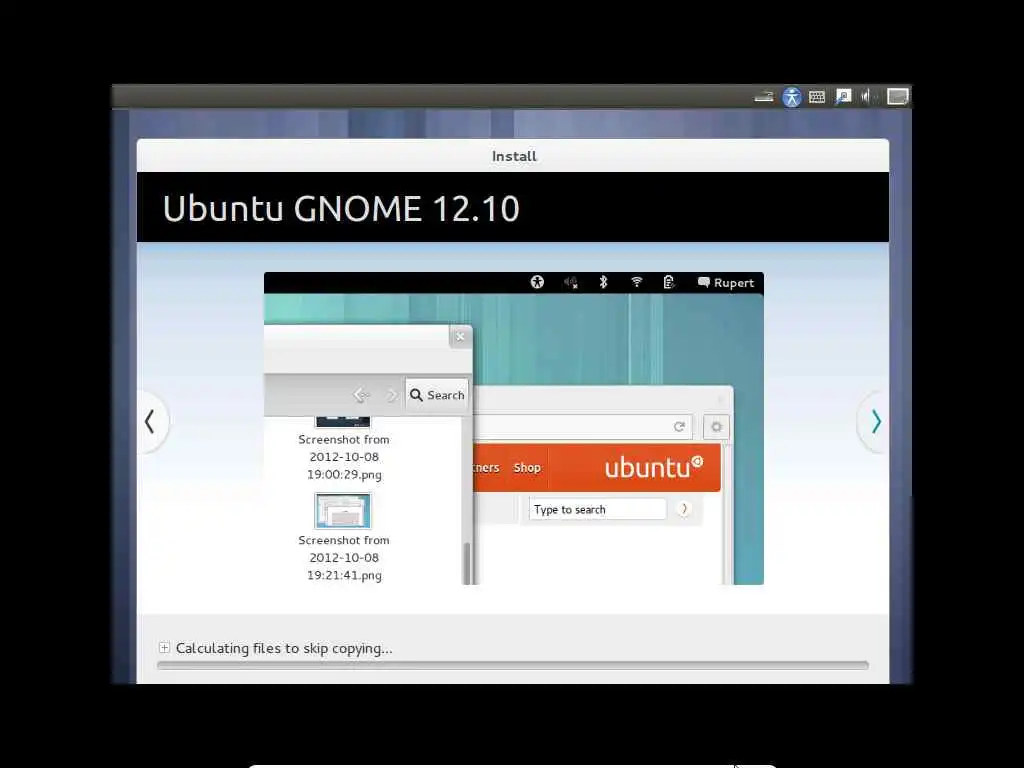Click the back arrow in slideshow file window
This screenshot has width=1024, height=768.
[x=361, y=395]
